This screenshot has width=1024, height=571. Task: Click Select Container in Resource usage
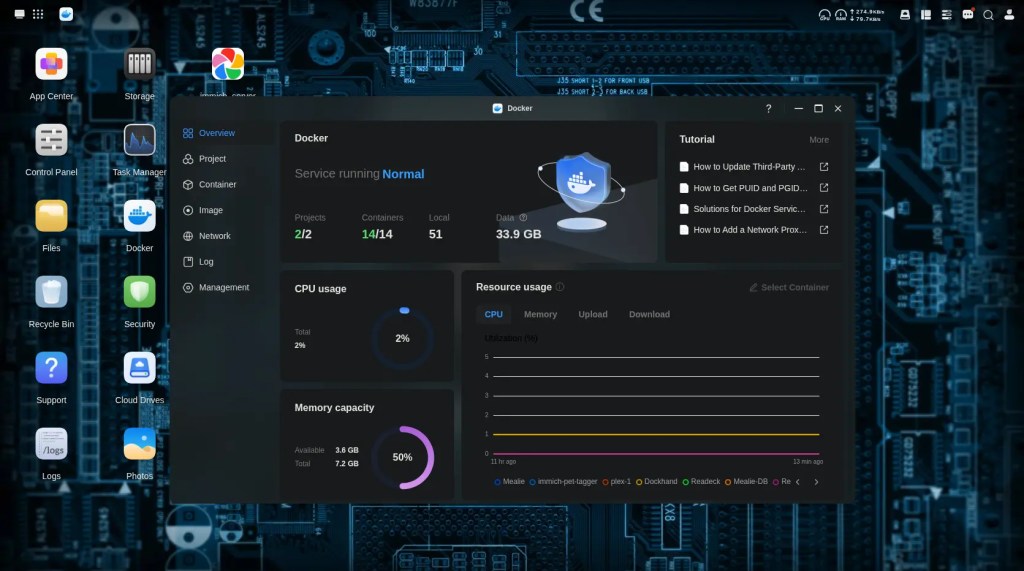tap(789, 287)
